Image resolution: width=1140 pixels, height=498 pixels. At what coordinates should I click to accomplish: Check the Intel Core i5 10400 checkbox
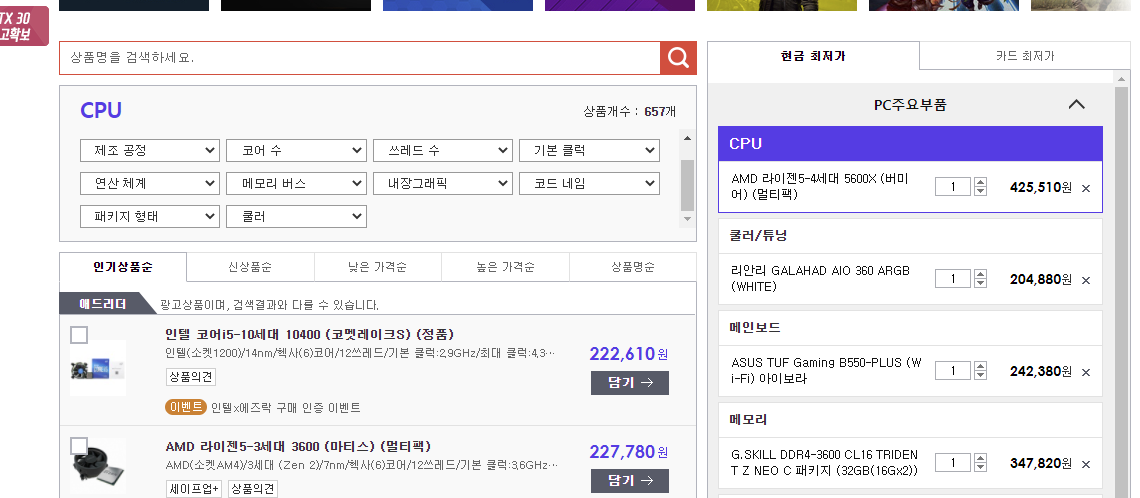[x=79, y=335]
